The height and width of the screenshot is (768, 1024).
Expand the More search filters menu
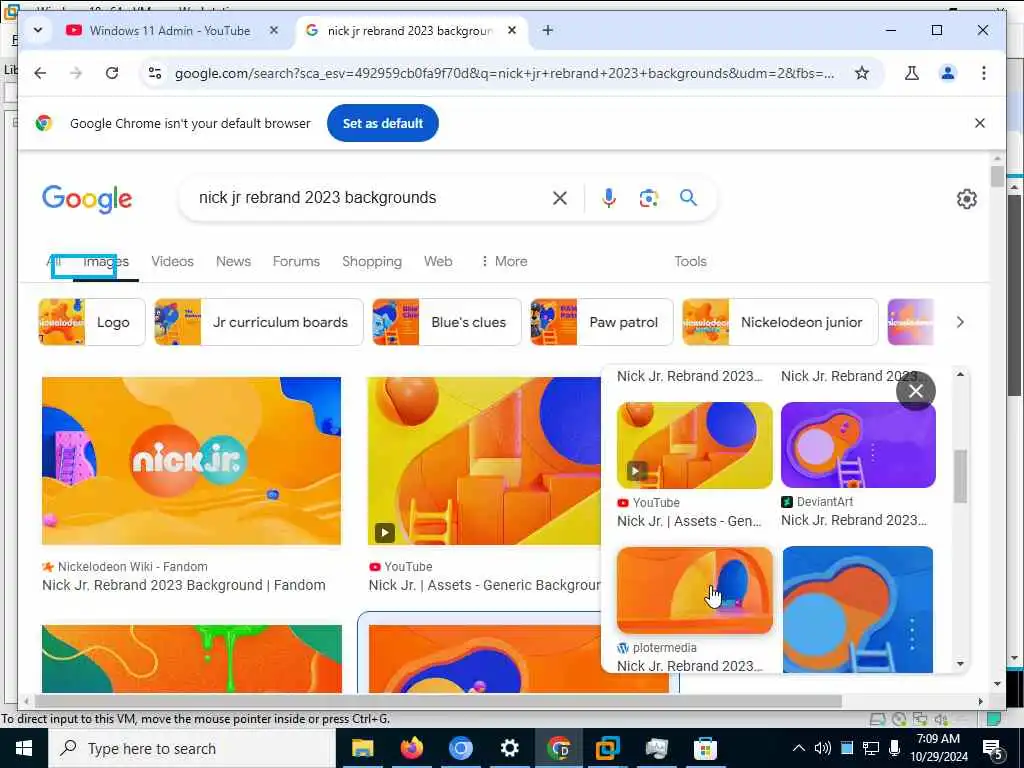point(504,261)
